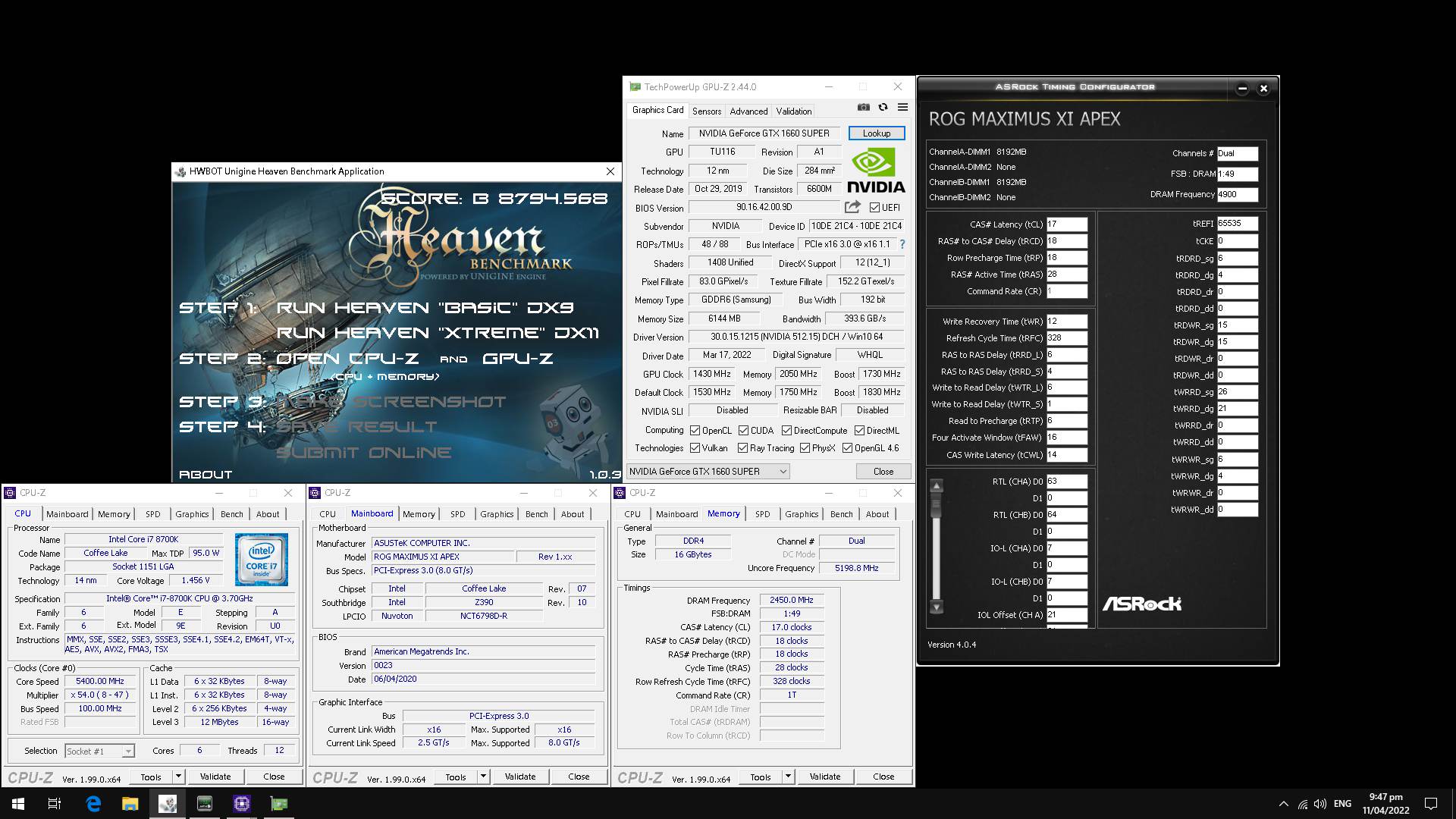This screenshot has height=819, width=1456.
Task: Toggle the Ray Tracing checkbox
Action: (x=742, y=448)
